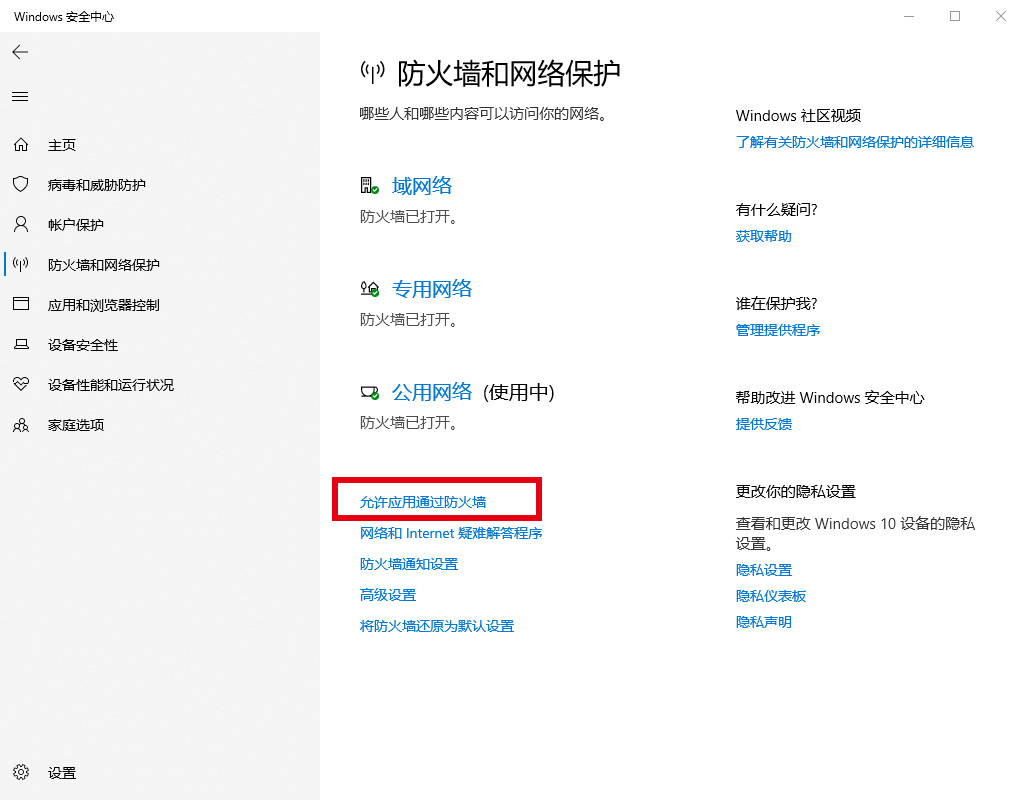
Task: Open 病毒和威胁防护 section
Action: [97, 185]
